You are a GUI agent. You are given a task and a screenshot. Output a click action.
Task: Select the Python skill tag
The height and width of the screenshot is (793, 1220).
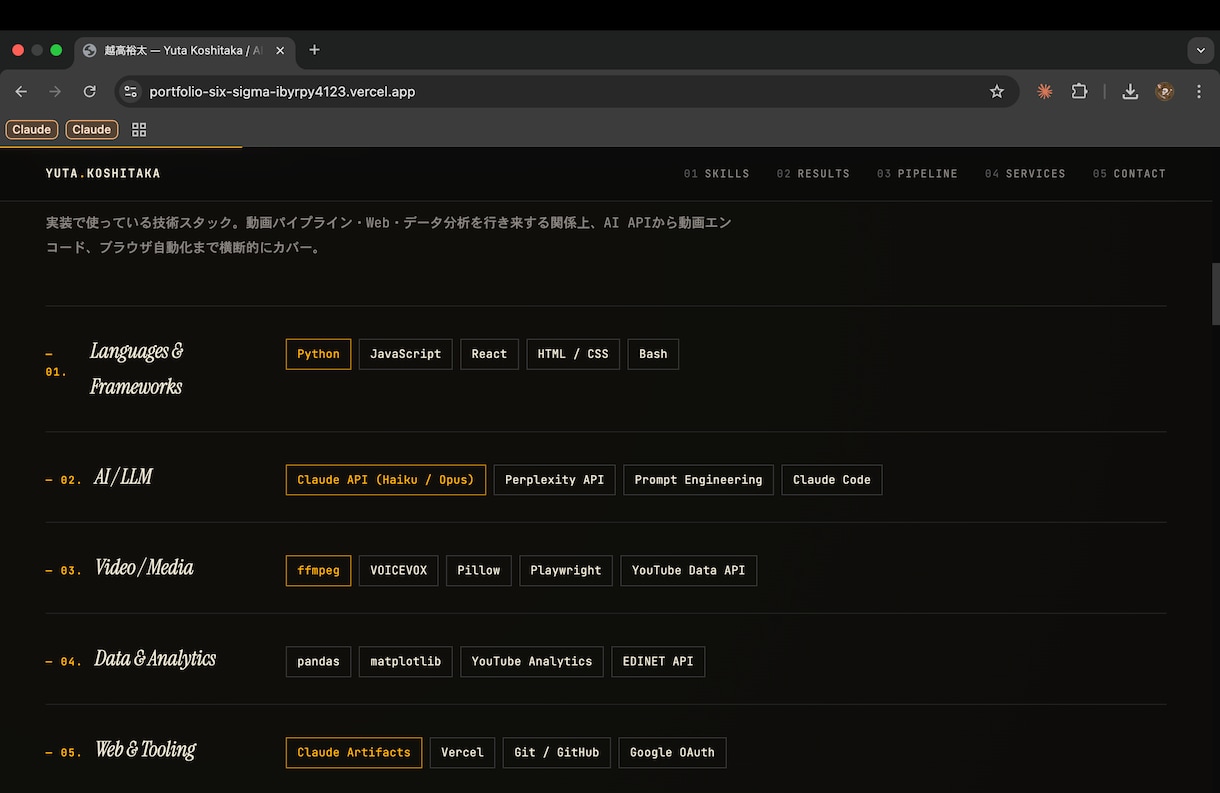(318, 354)
